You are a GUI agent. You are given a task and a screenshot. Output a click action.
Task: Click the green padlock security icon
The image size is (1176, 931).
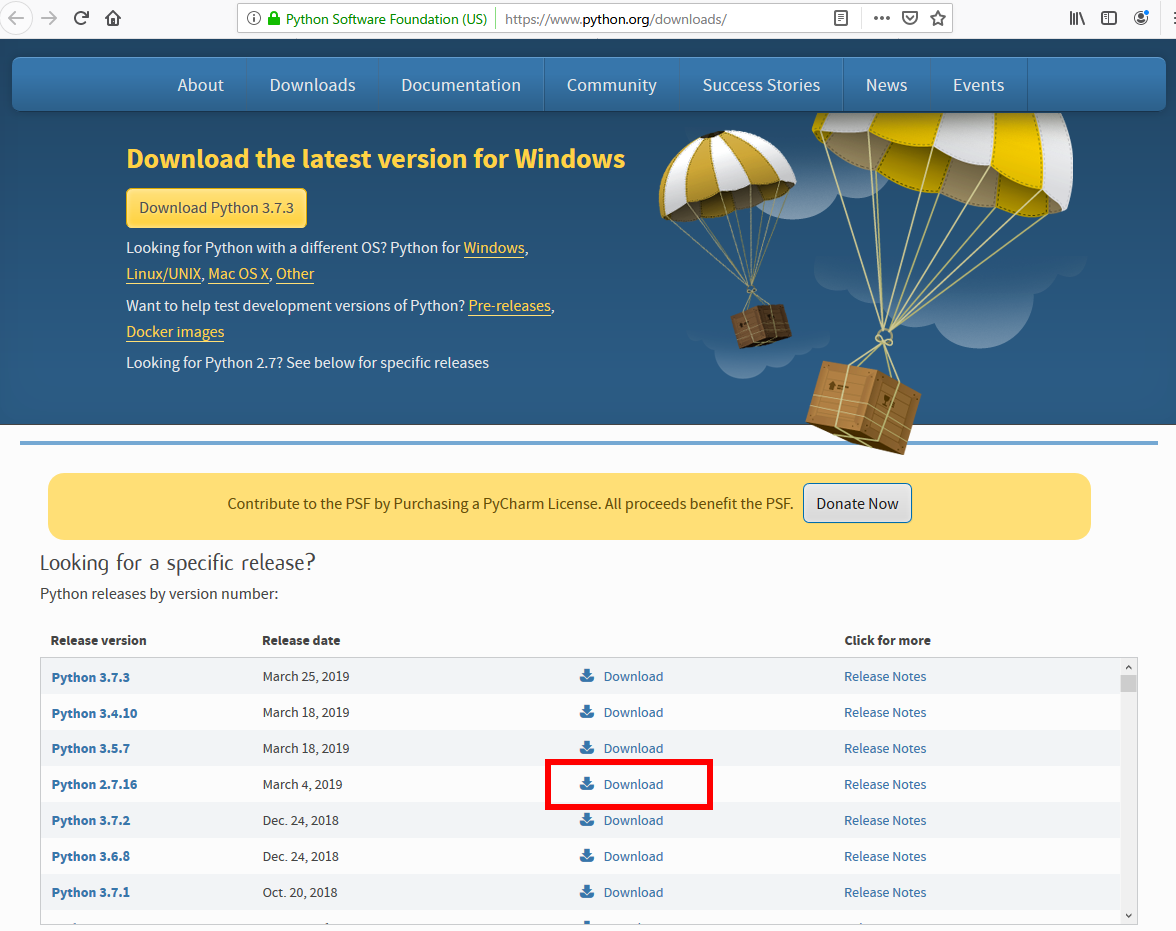point(274,19)
